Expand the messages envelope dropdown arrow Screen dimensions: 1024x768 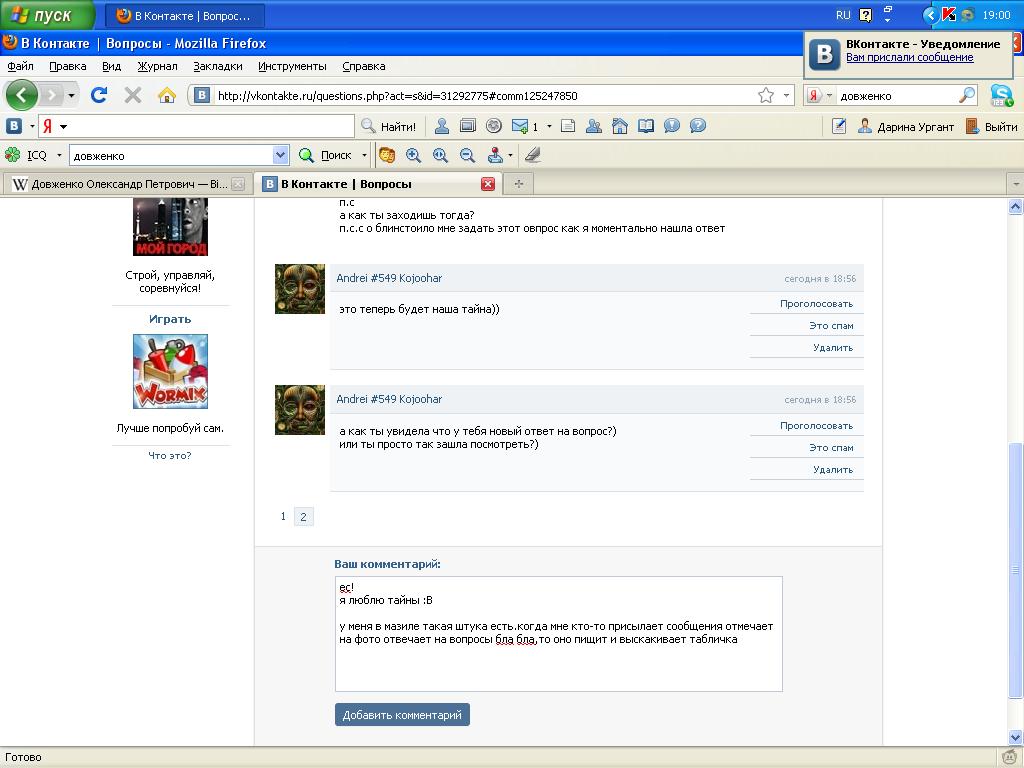click(549, 126)
